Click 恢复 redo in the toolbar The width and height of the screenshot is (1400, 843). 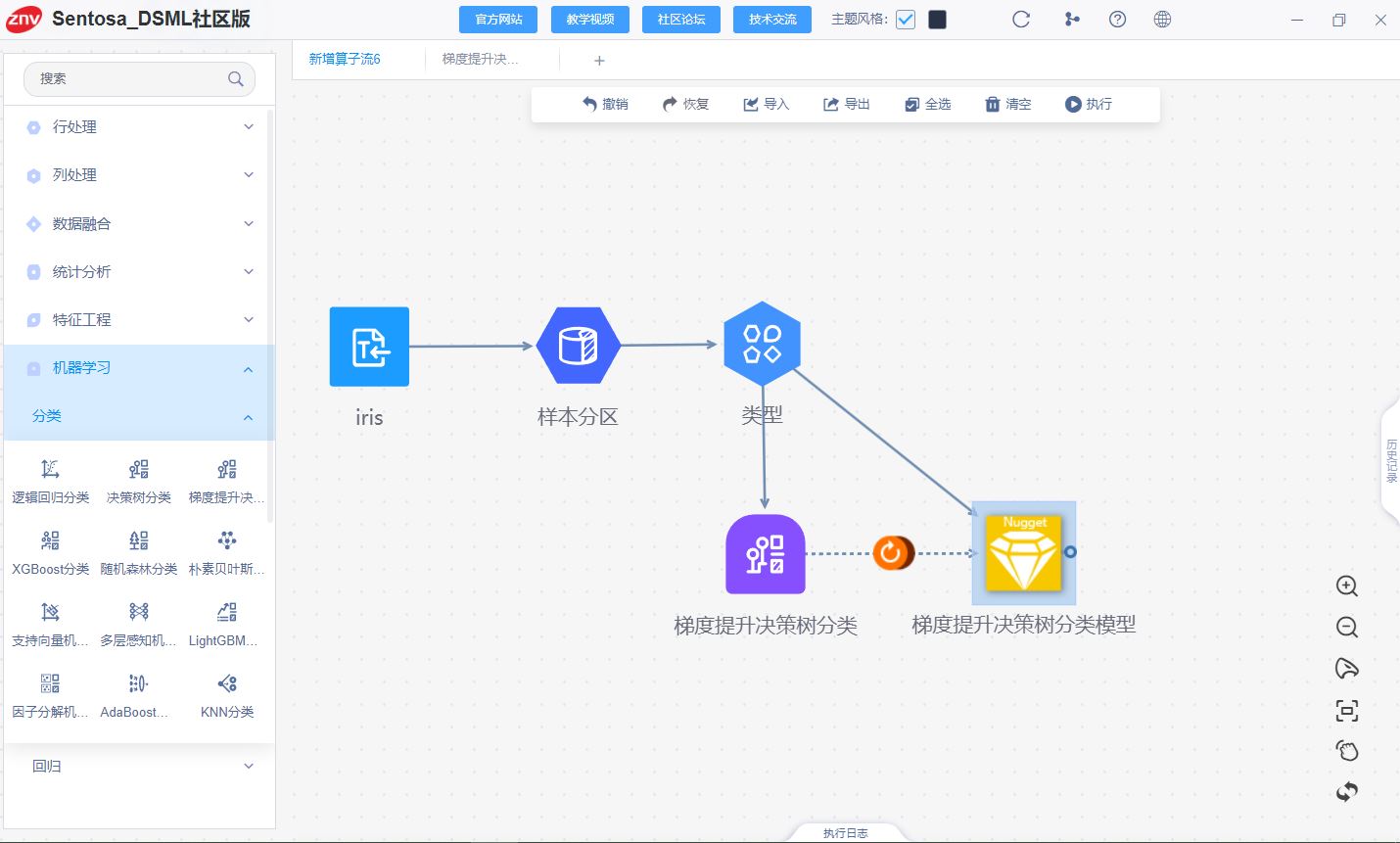[x=685, y=104]
